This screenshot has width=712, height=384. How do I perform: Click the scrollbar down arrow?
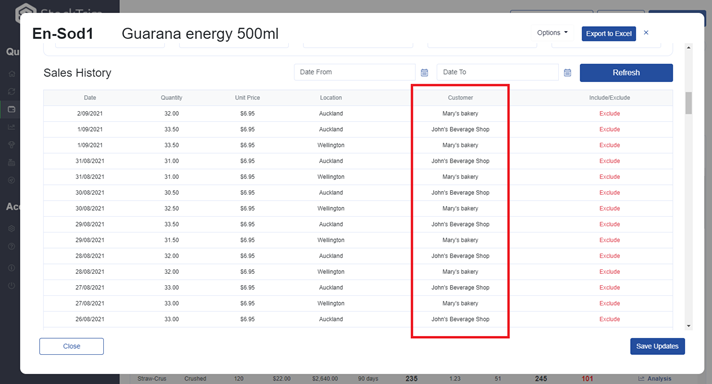(689, 326)
